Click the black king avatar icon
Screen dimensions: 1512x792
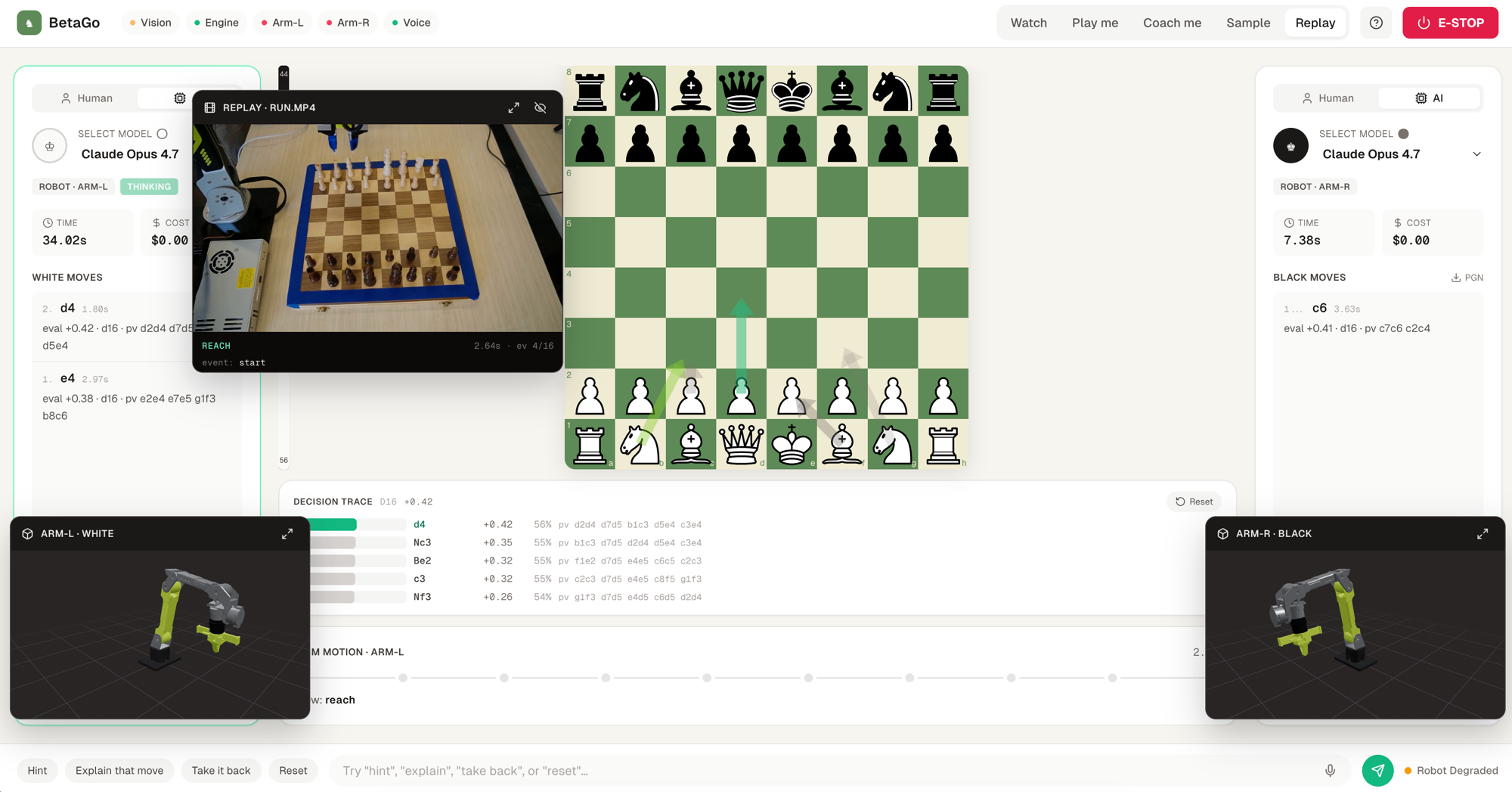[x=1290, y=146]
